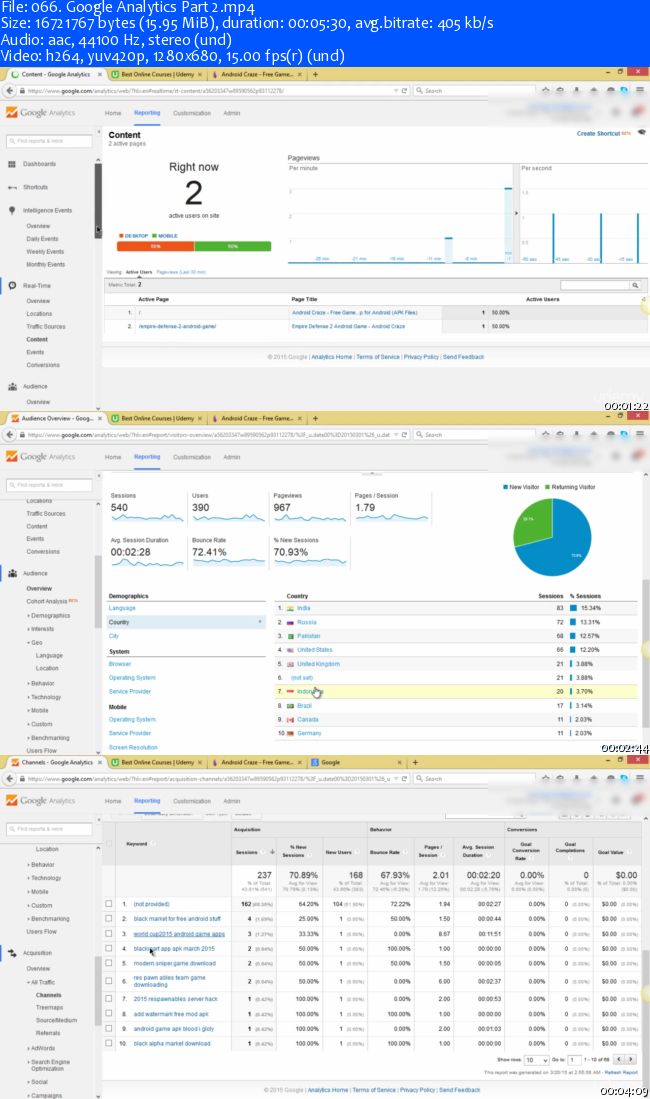Screen dimensions: 650x1099
Task: Tick checkbox for 'modern sniper game download' row
Action: click(x=109, y=963)
